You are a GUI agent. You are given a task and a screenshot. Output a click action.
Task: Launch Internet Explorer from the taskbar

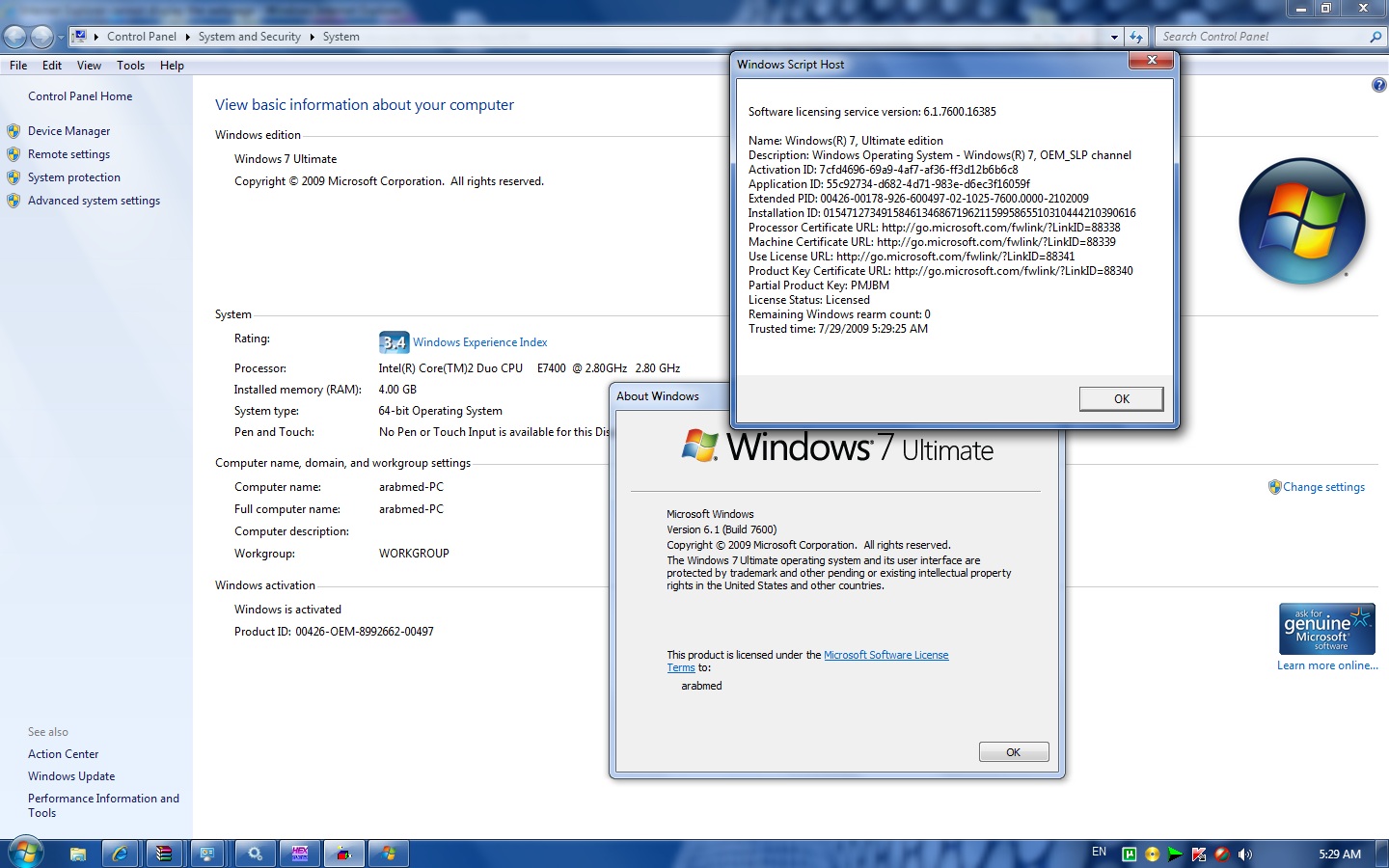tap(118, 853)
